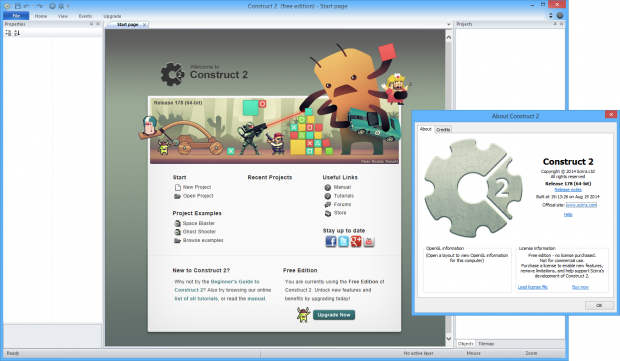Open the Beginner's Guide to Construct 2 link
This screenshot has width=620, height=361.
pyautogui.click(x=236, y=282)
